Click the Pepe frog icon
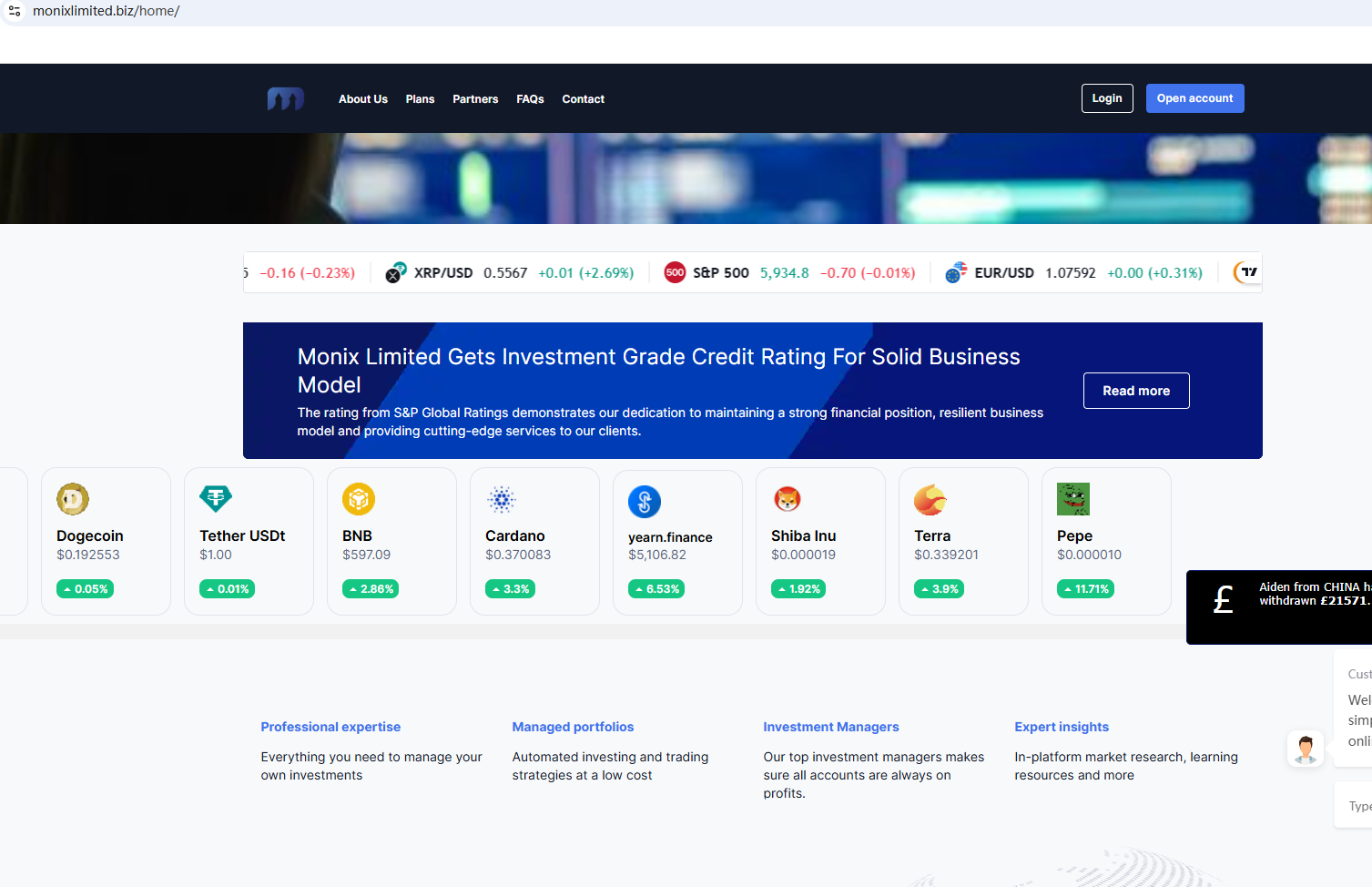Image resolution: width=1372 pixels, height=887 pixels. click(1073, 499)
